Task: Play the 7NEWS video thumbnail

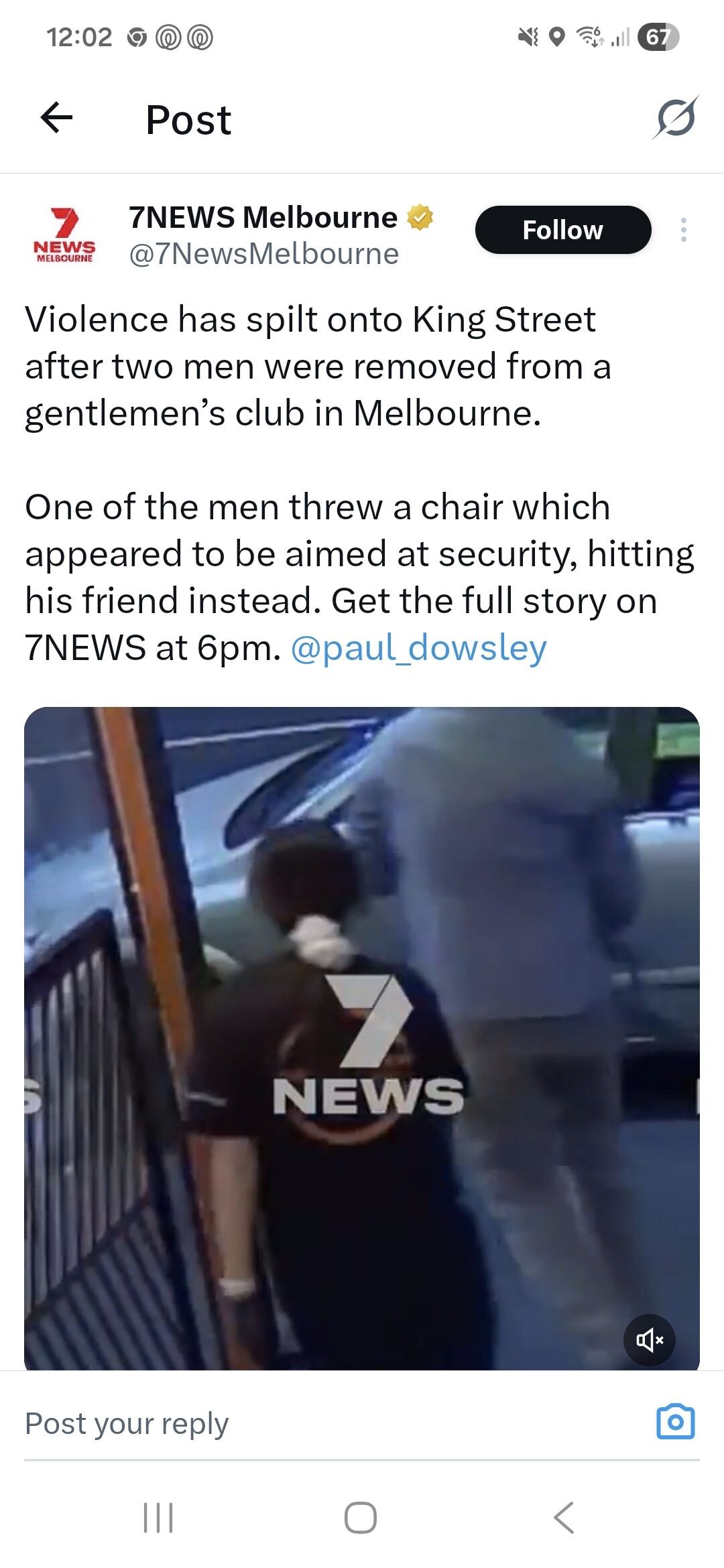Action: pyautogui.click(x=362, y=1038)
